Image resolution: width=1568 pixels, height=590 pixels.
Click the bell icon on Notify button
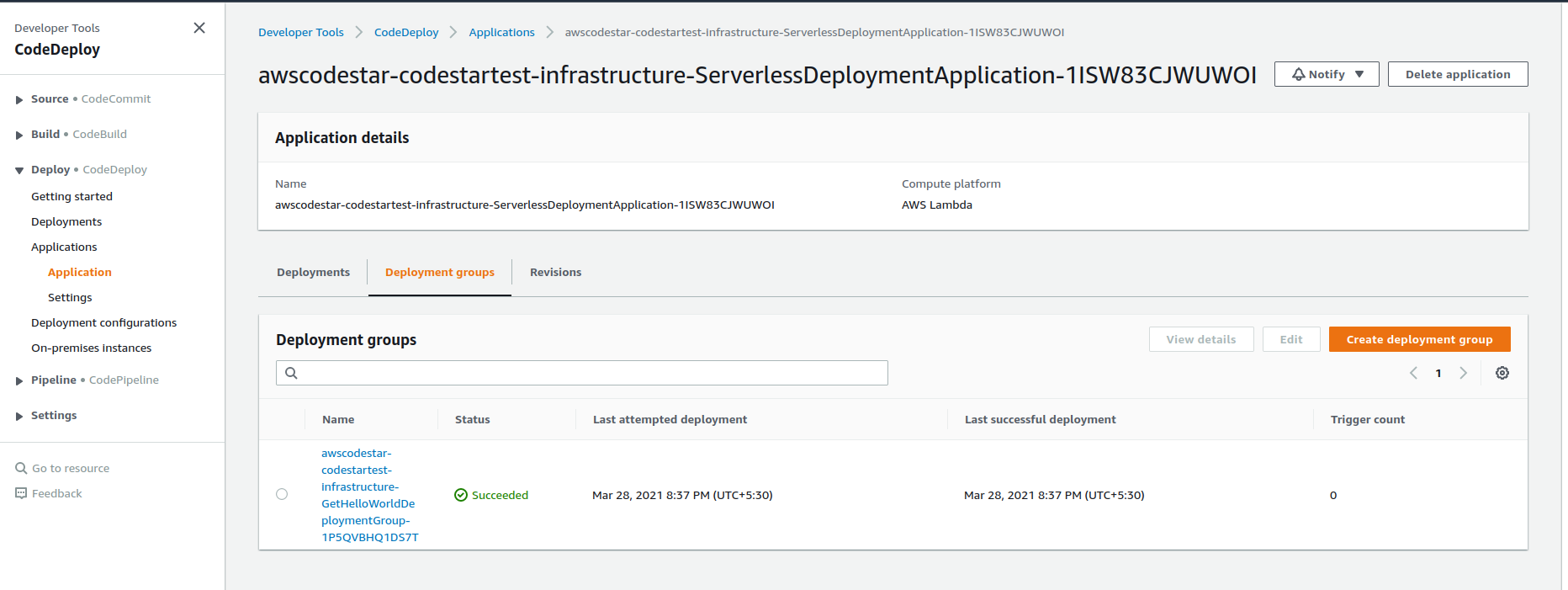tap(1299, 74)
